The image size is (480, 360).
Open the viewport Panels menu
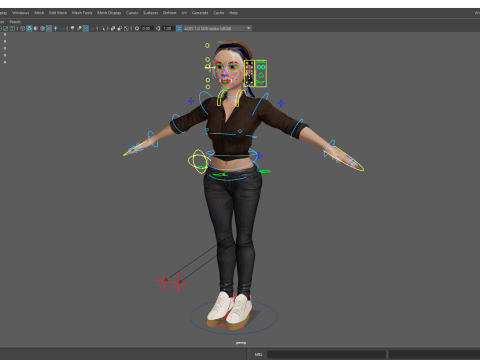pyautogui.click(x=15, y=22)
